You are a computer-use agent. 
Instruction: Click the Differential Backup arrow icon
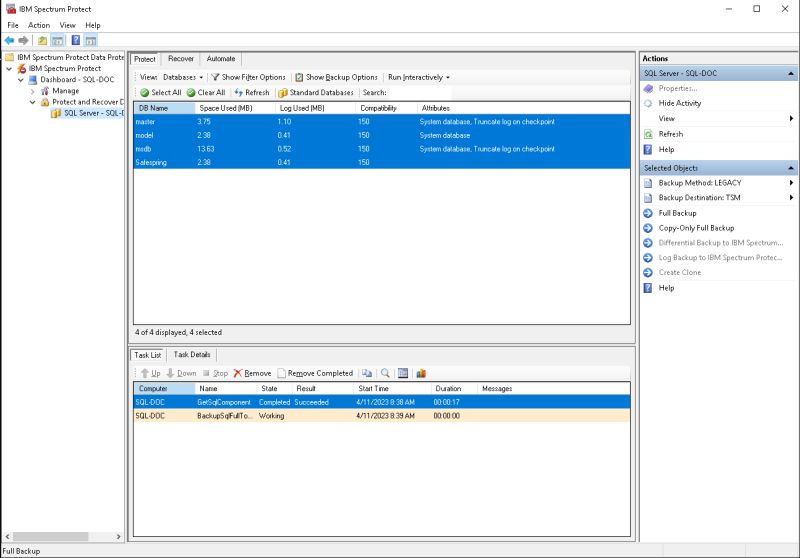point(648,243)
